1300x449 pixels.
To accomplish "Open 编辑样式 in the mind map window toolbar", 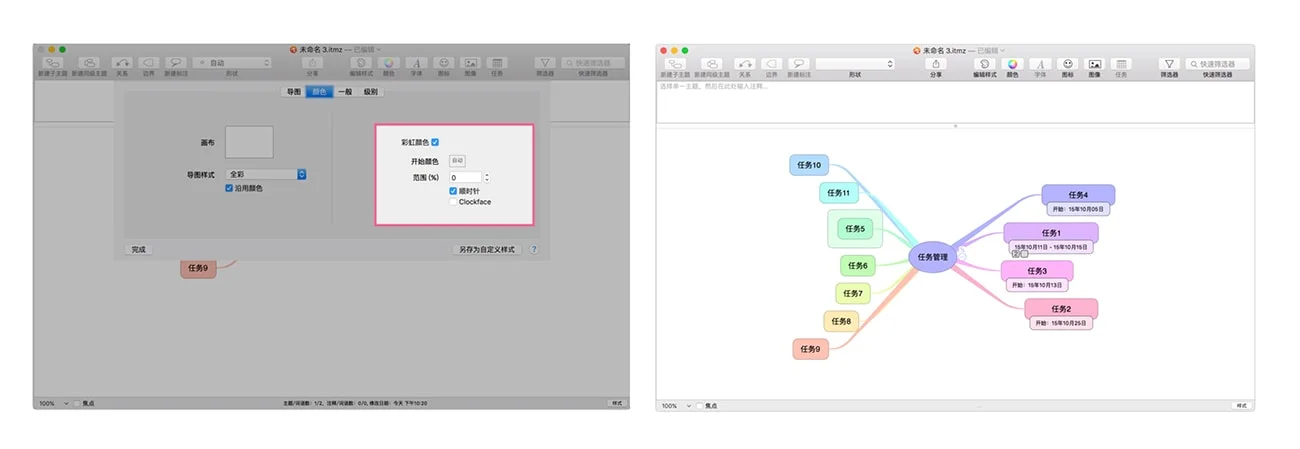I will click(x=984, y=63).
